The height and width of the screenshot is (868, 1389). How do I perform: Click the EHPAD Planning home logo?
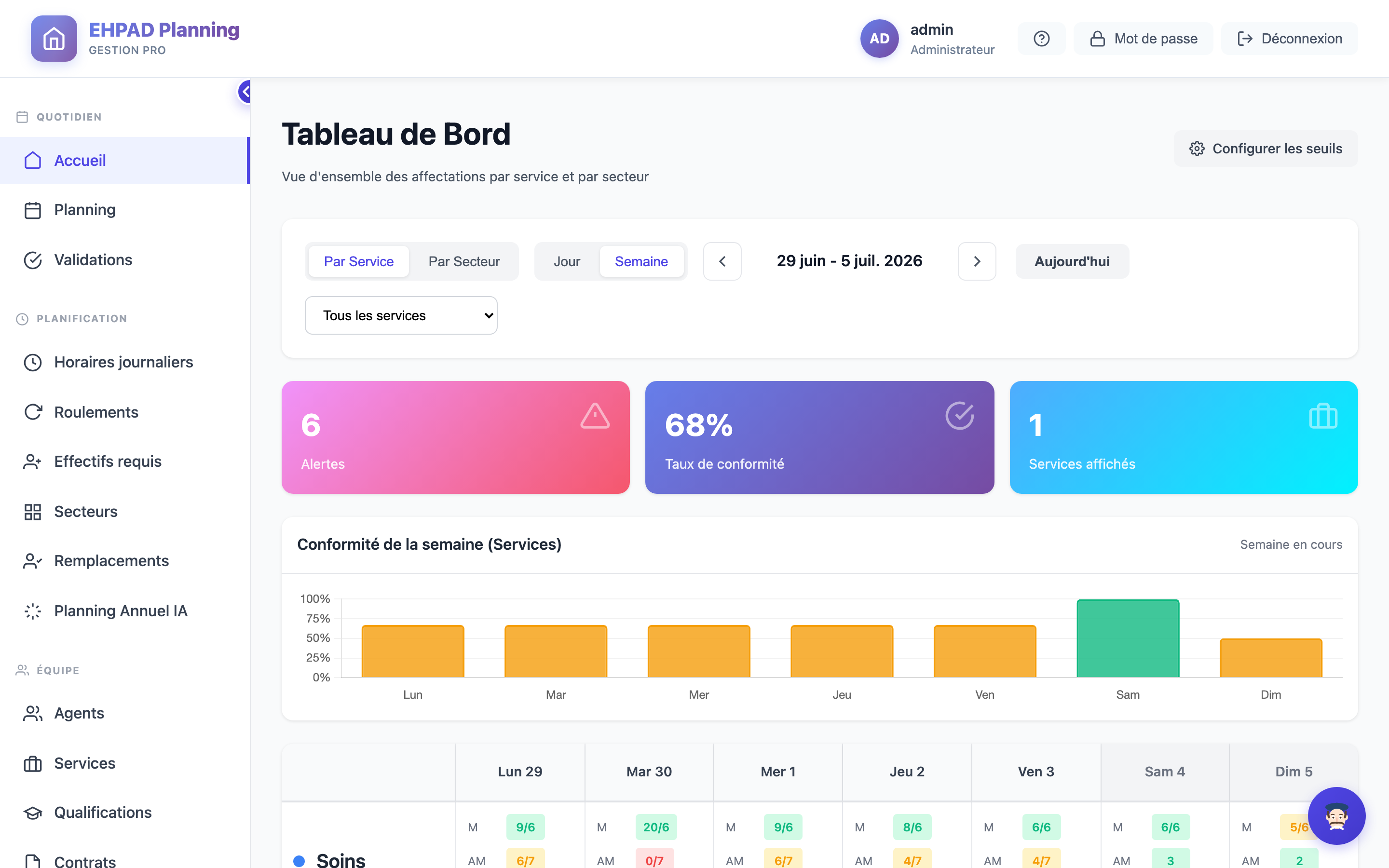54,39
